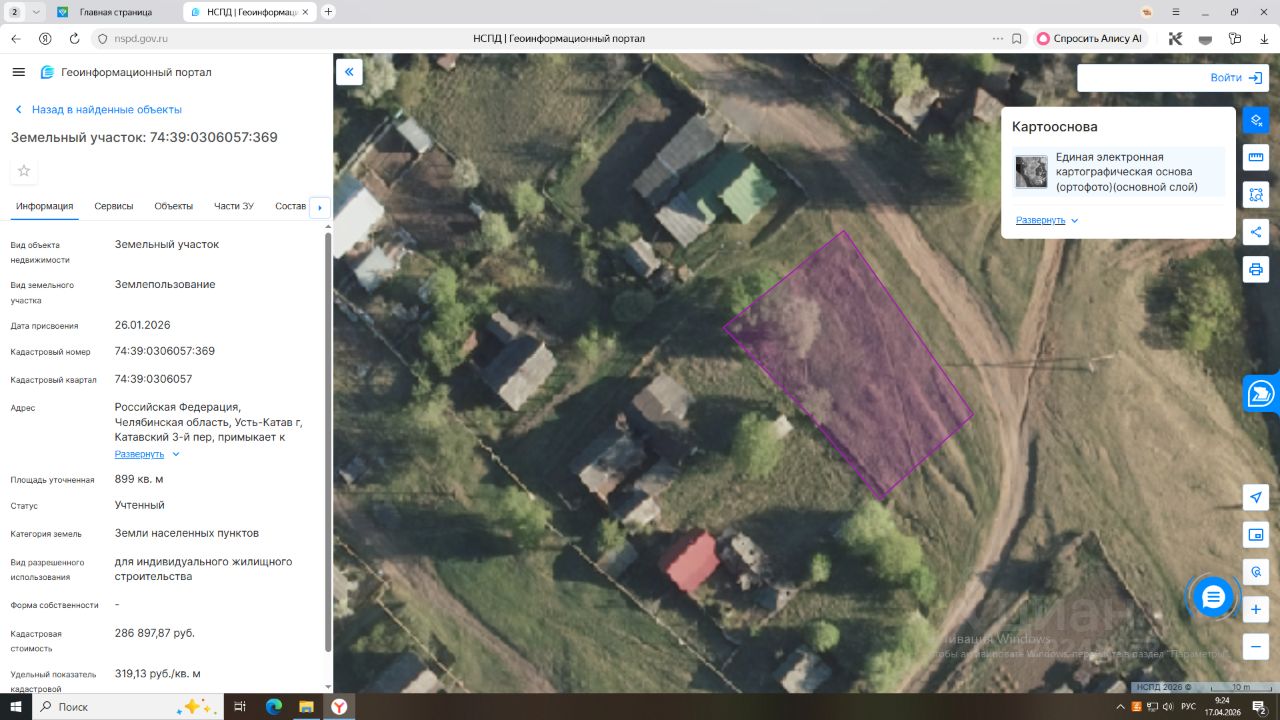This screenshot has height=720, width=1280.
Task: Open the browser page options (three dots)
Action: (997, 39)
